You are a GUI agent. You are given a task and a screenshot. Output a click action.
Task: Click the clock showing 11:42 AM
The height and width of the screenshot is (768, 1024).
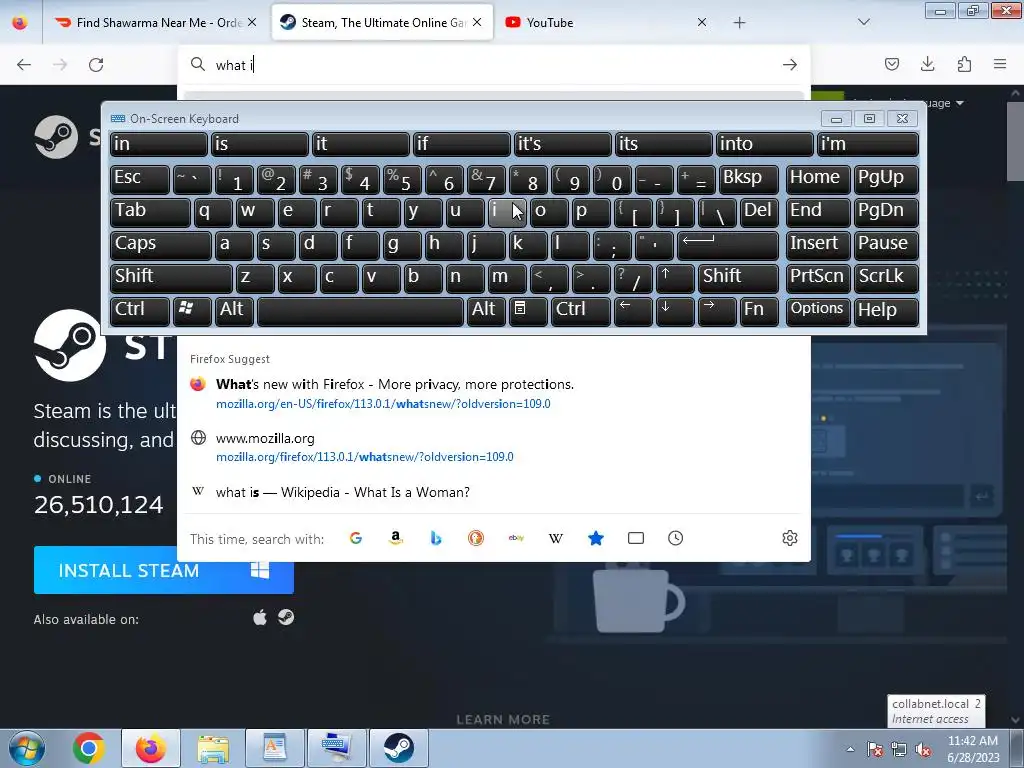click(x=973, y=741)
